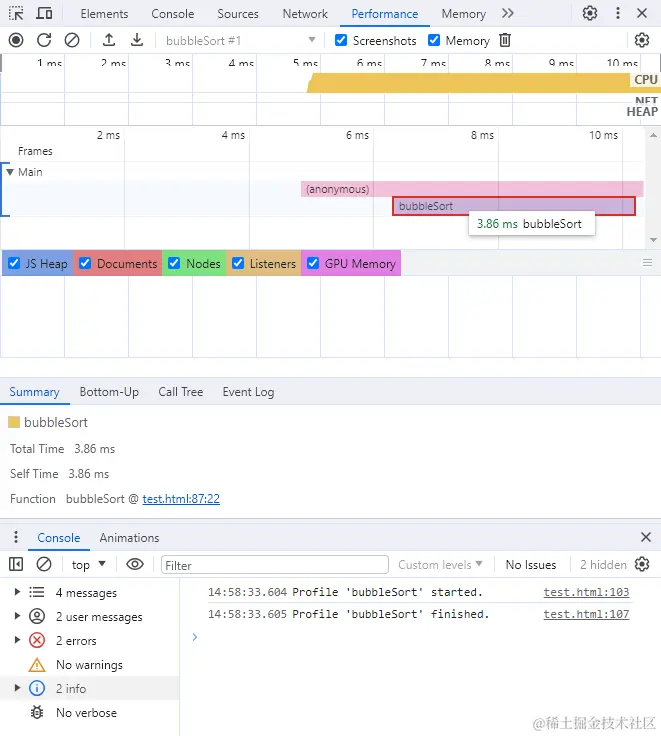The width and height of the screenshot is (661, 736).
Task: Load a profile with the upload icon
Action: 109,40
